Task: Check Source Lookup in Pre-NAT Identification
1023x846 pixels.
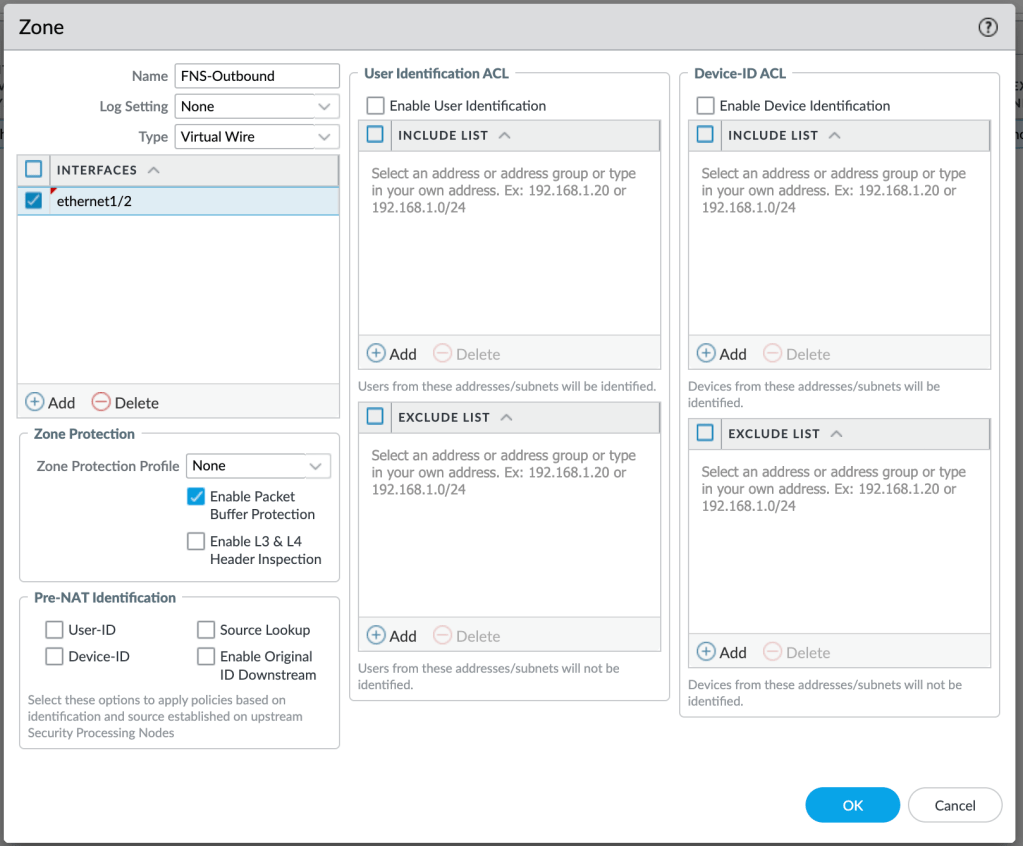Action: pos(206,630)
